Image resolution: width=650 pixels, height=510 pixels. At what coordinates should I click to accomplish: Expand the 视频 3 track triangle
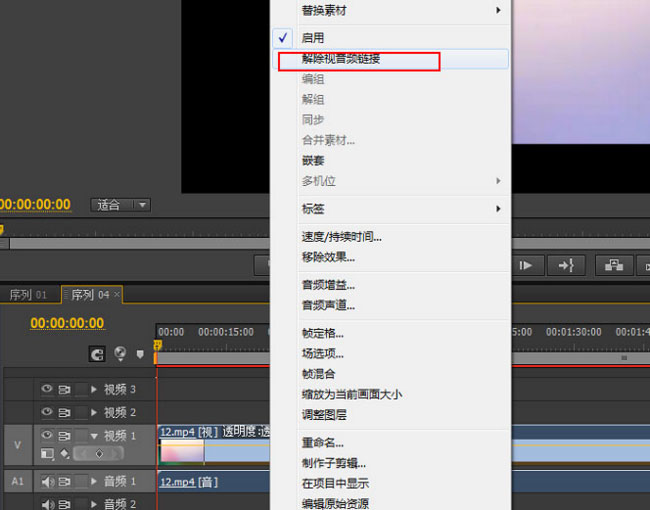click(94, 389)
